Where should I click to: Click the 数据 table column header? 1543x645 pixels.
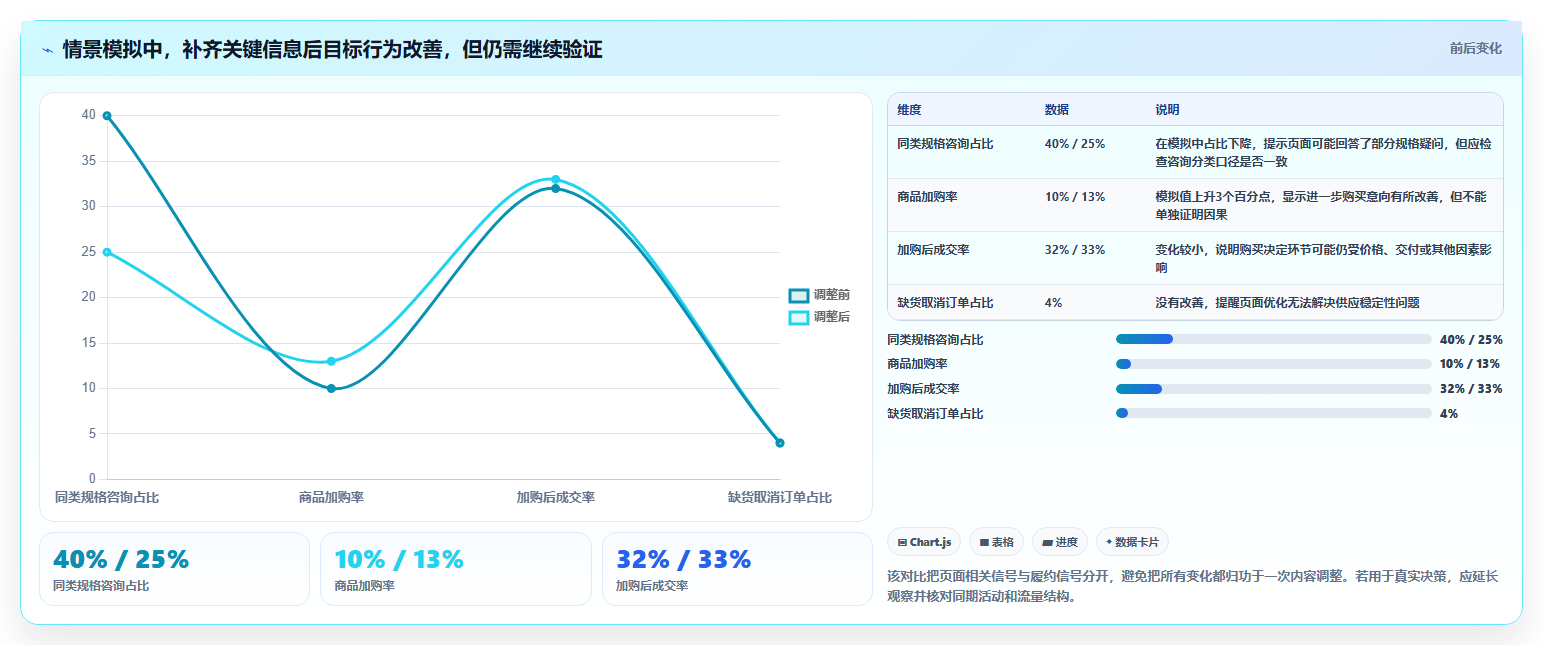pos(1057,109)
